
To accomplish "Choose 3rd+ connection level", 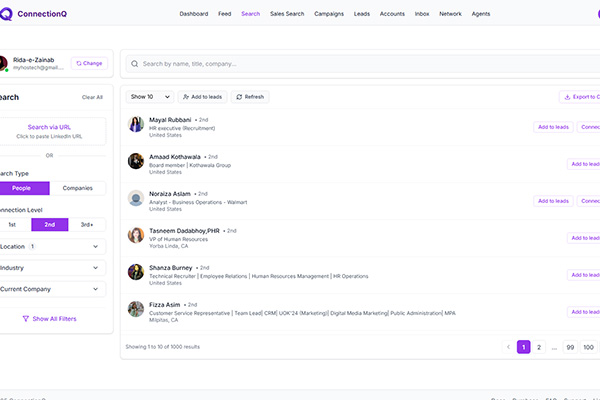I will click(x=87, y=225).
